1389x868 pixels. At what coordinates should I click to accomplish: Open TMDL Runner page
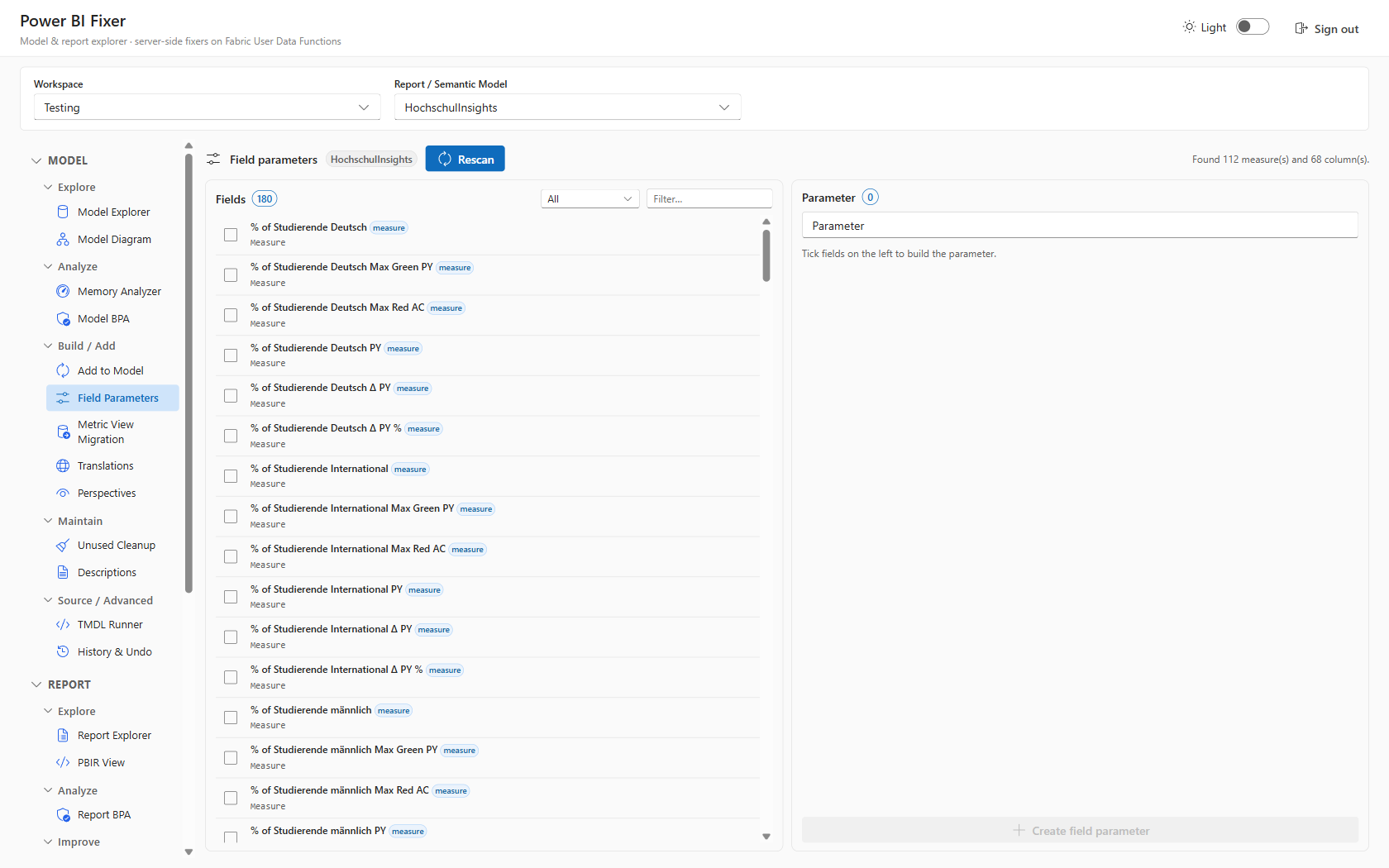click(x=112, y=624)
